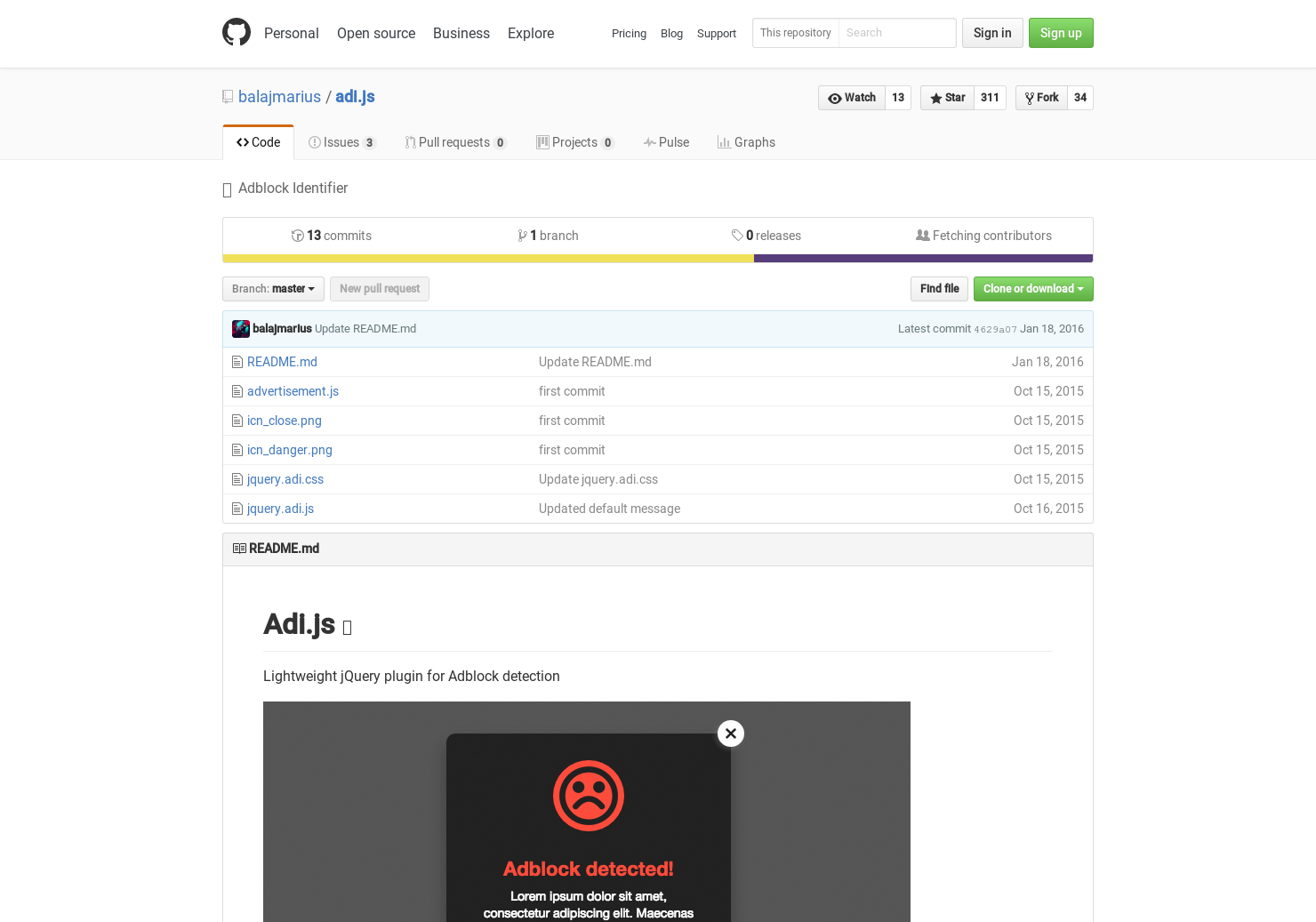Click the tag icon beside '0 releases'

click(738, 236)
